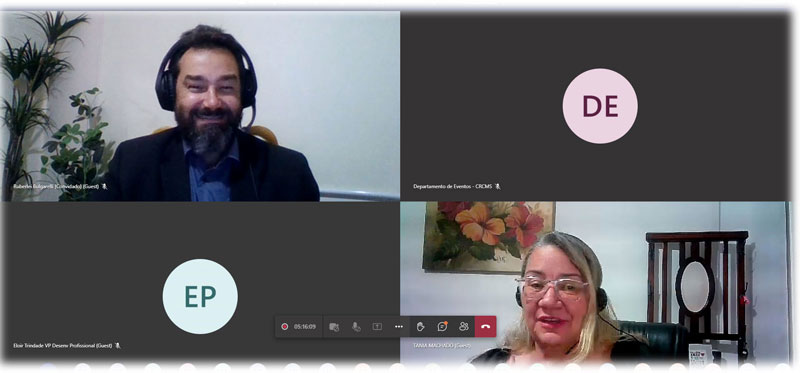Toggle the camera on in meeting toolbar
The width and height of the screenshot is (800, 373).
[x=334, y=327]
